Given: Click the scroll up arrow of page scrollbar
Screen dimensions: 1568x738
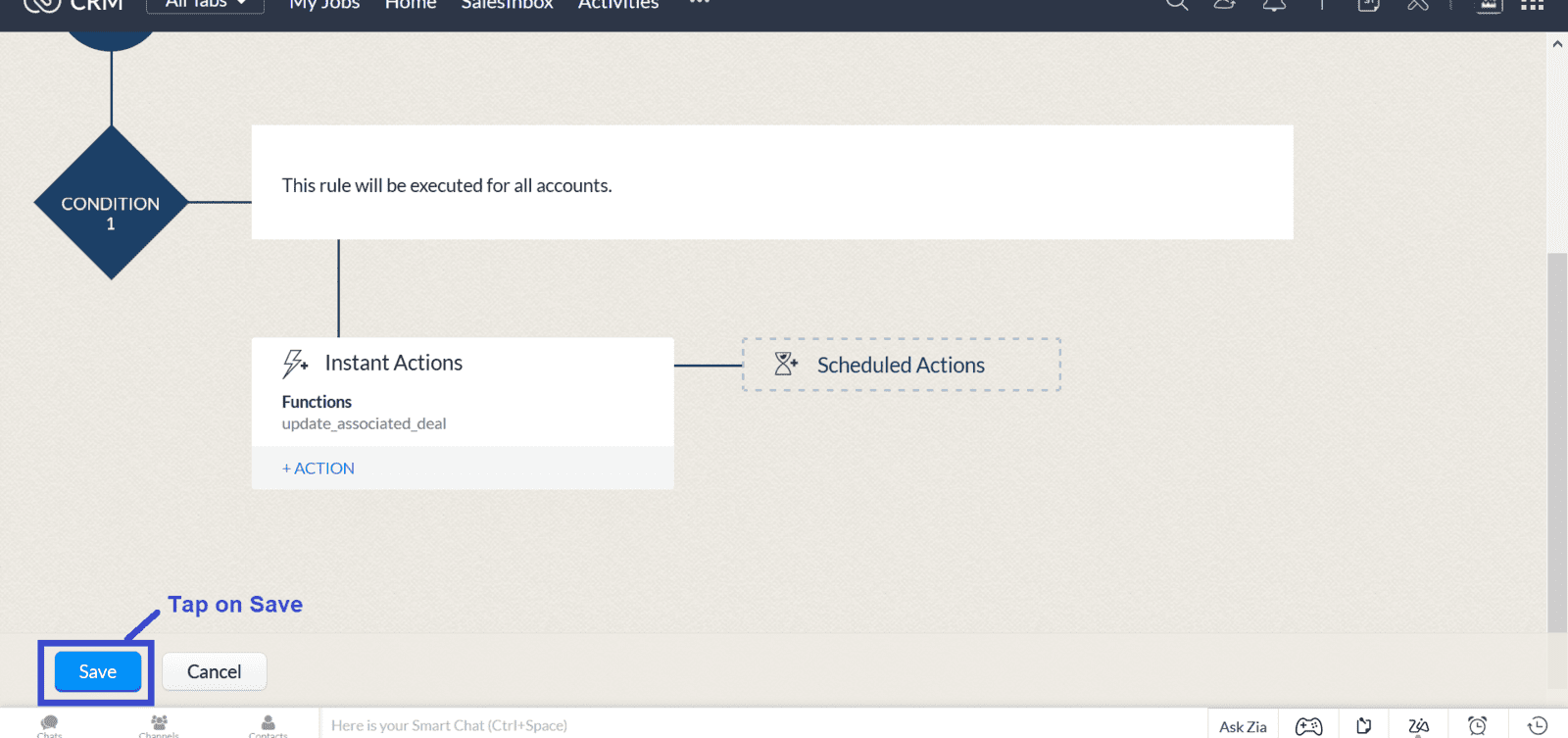Looking at the screenshot, I should pyautogui.click(x=1557, y=44).
